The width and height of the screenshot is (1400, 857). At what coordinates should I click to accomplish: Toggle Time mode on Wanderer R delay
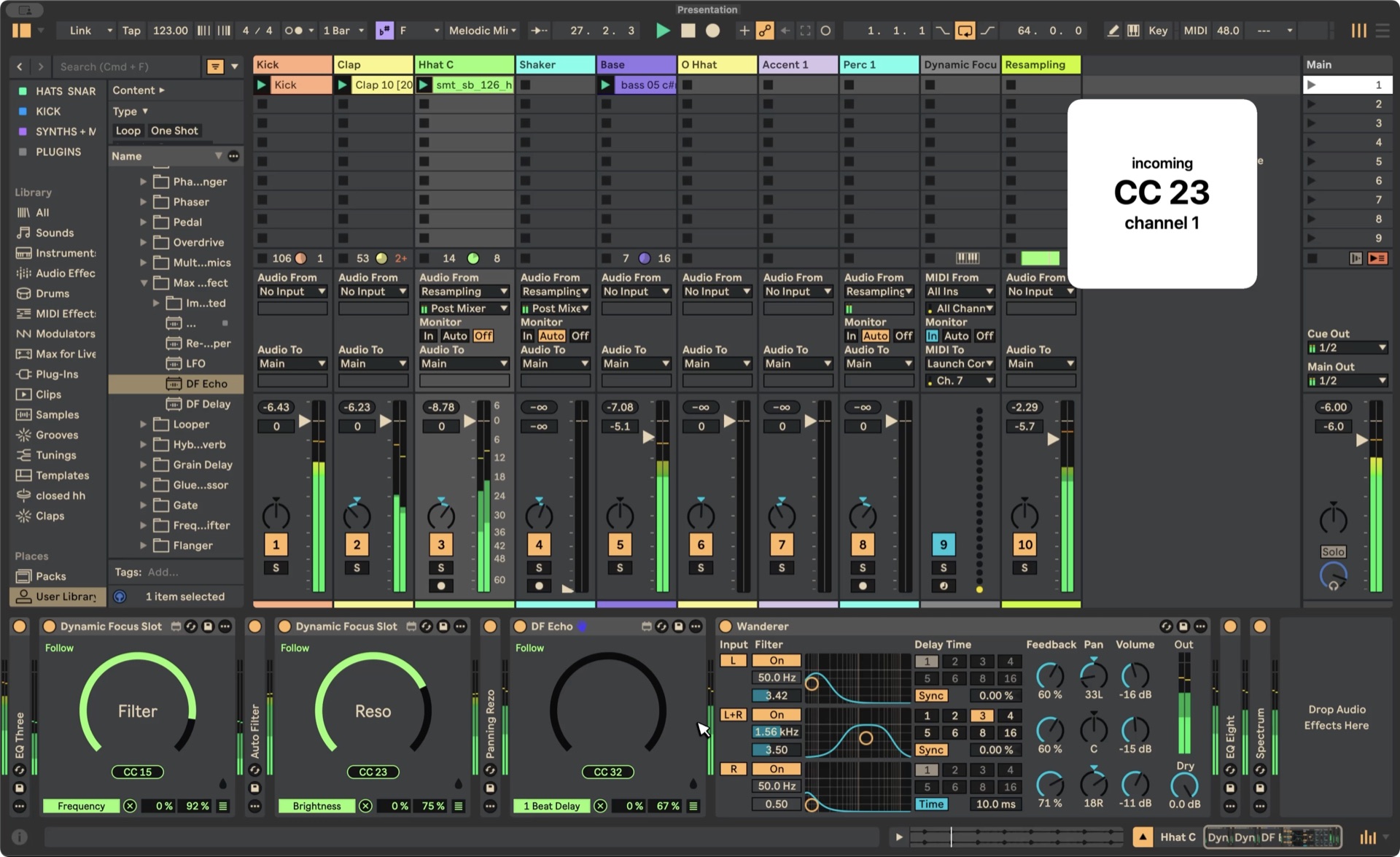tap(931, 804)
